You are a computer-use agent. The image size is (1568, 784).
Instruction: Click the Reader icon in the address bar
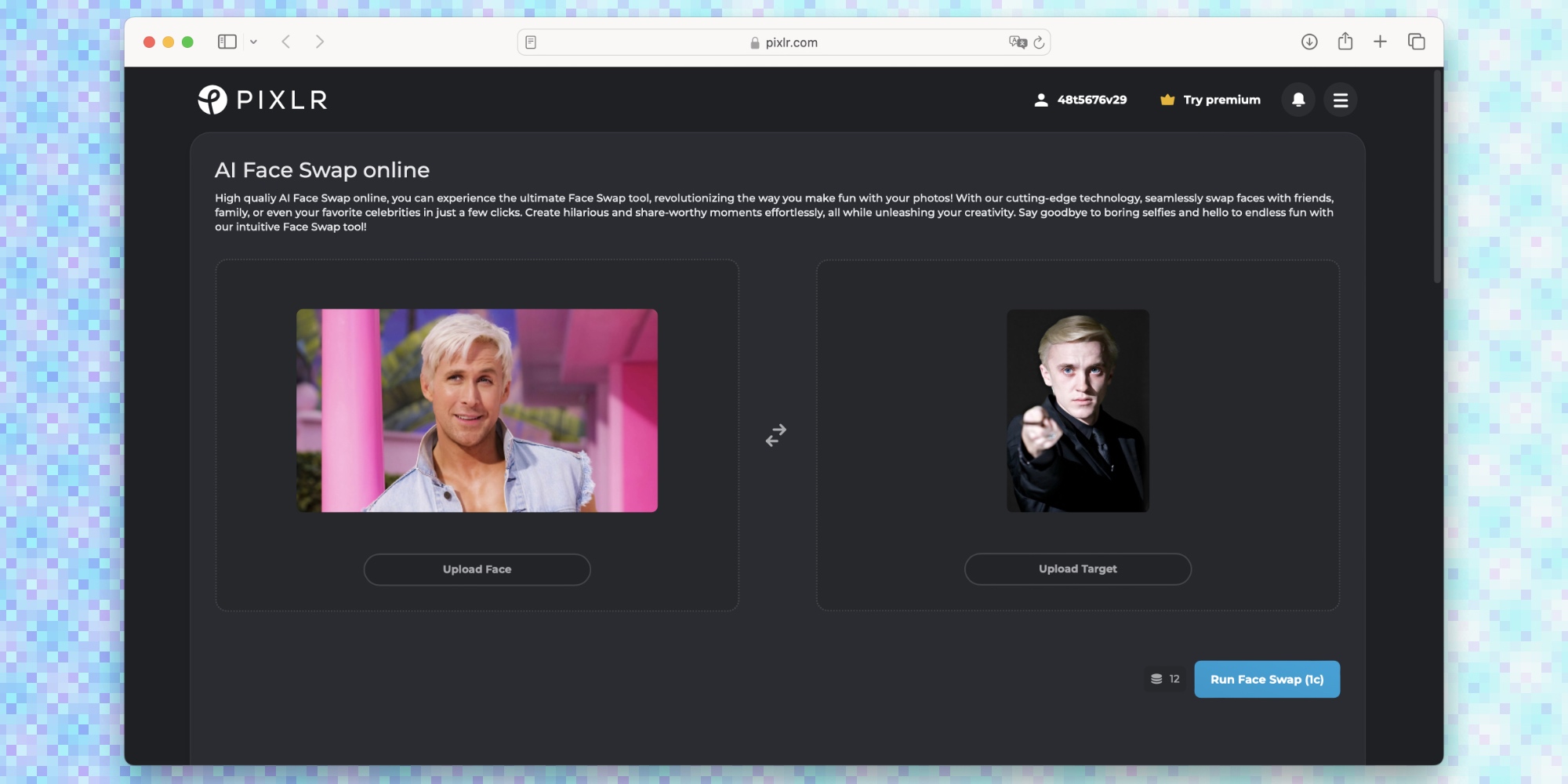pyautogui.click(x=532, y=42)
